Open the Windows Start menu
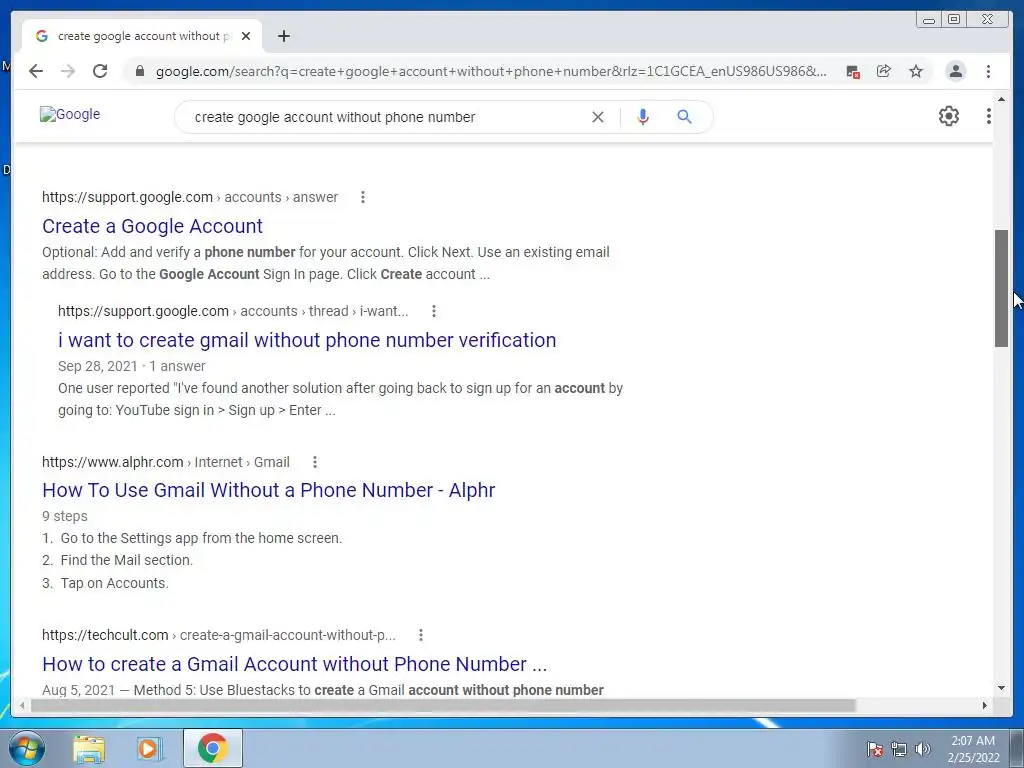The image size is (1024, 768). [x=26, y=748]
